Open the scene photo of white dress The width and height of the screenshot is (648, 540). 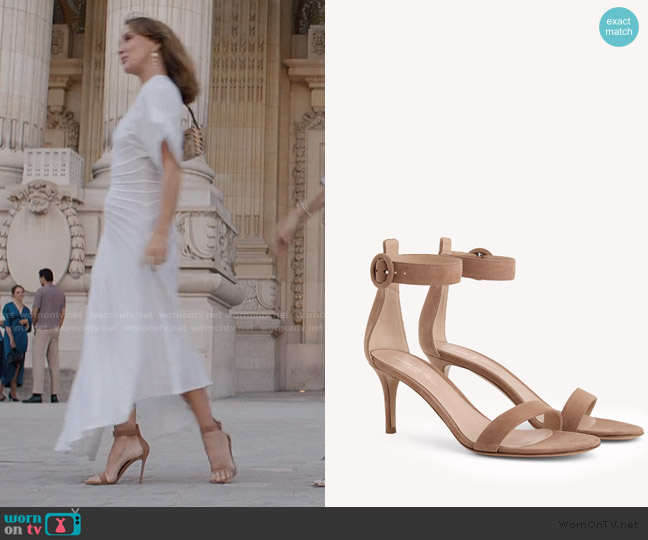pyautogui.click(x=162, y=253)
